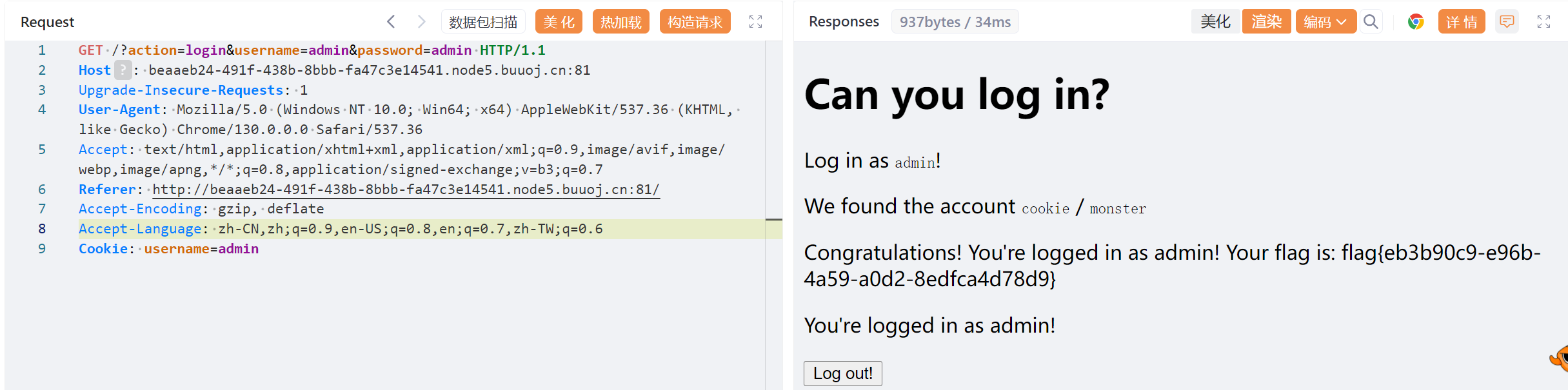Toggle the orange 美化 button in Request
This screenshot has height=390, width=1568.
[x=559, y=22]
